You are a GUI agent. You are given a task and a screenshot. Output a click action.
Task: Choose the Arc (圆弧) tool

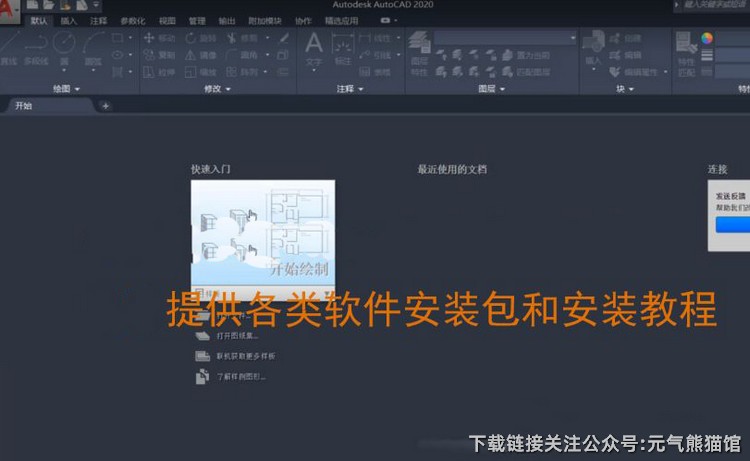click(93, 44)
